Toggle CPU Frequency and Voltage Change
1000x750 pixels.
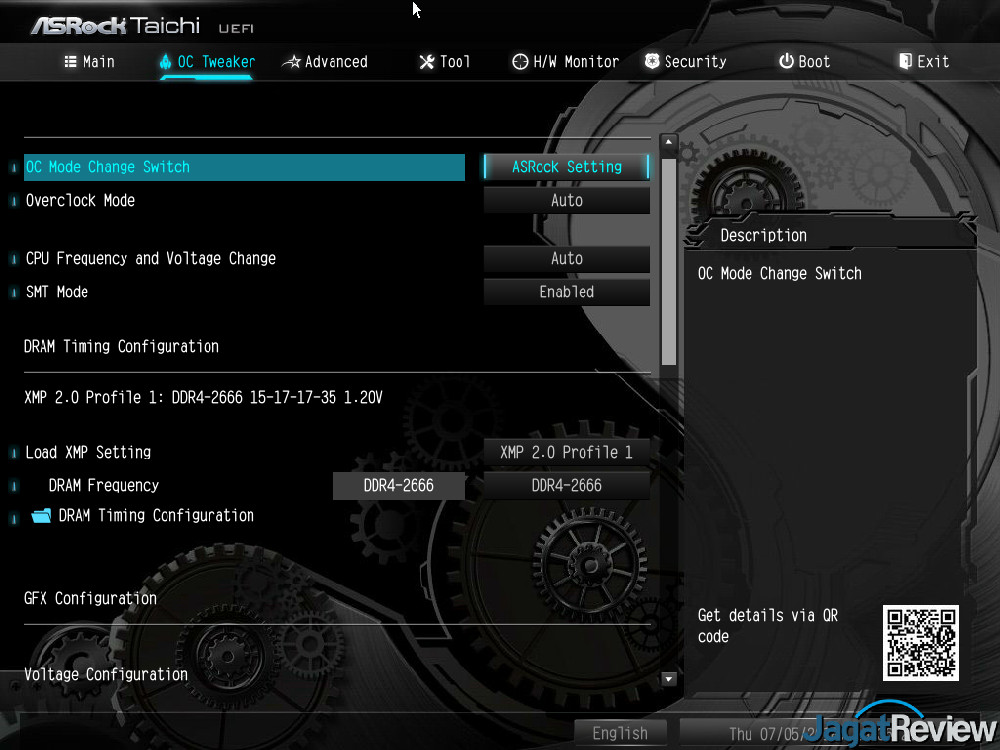click(x=566, y=258)
